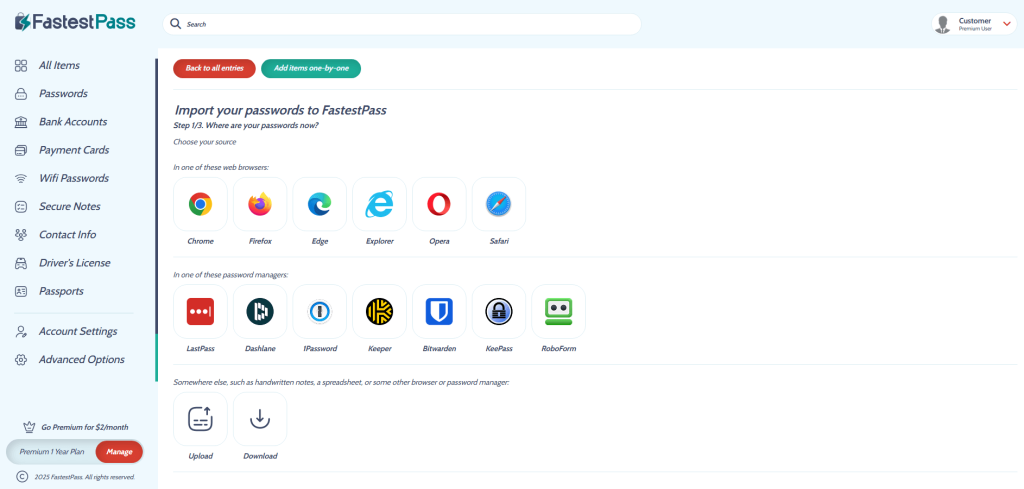The image size is (1024, 489).
Task: Select Chrome as the import source
Action: (x=200, y=204)
